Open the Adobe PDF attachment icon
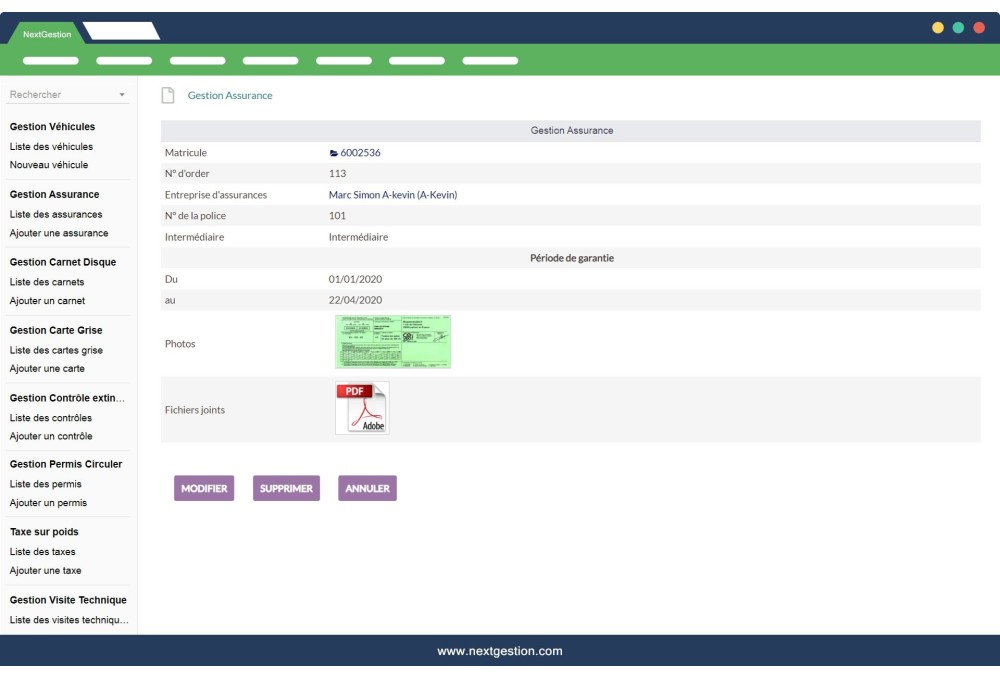The width and height of the screenshot is (1000, 679). tap(363, 406)
